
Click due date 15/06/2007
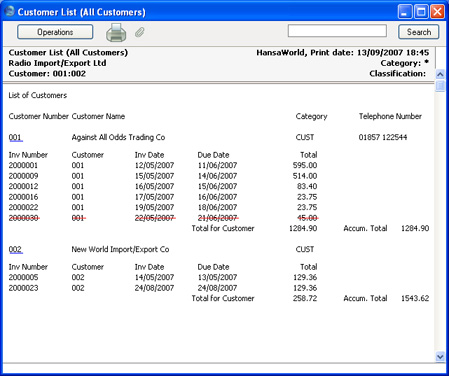pyautogui.click(x=217, y=186)
